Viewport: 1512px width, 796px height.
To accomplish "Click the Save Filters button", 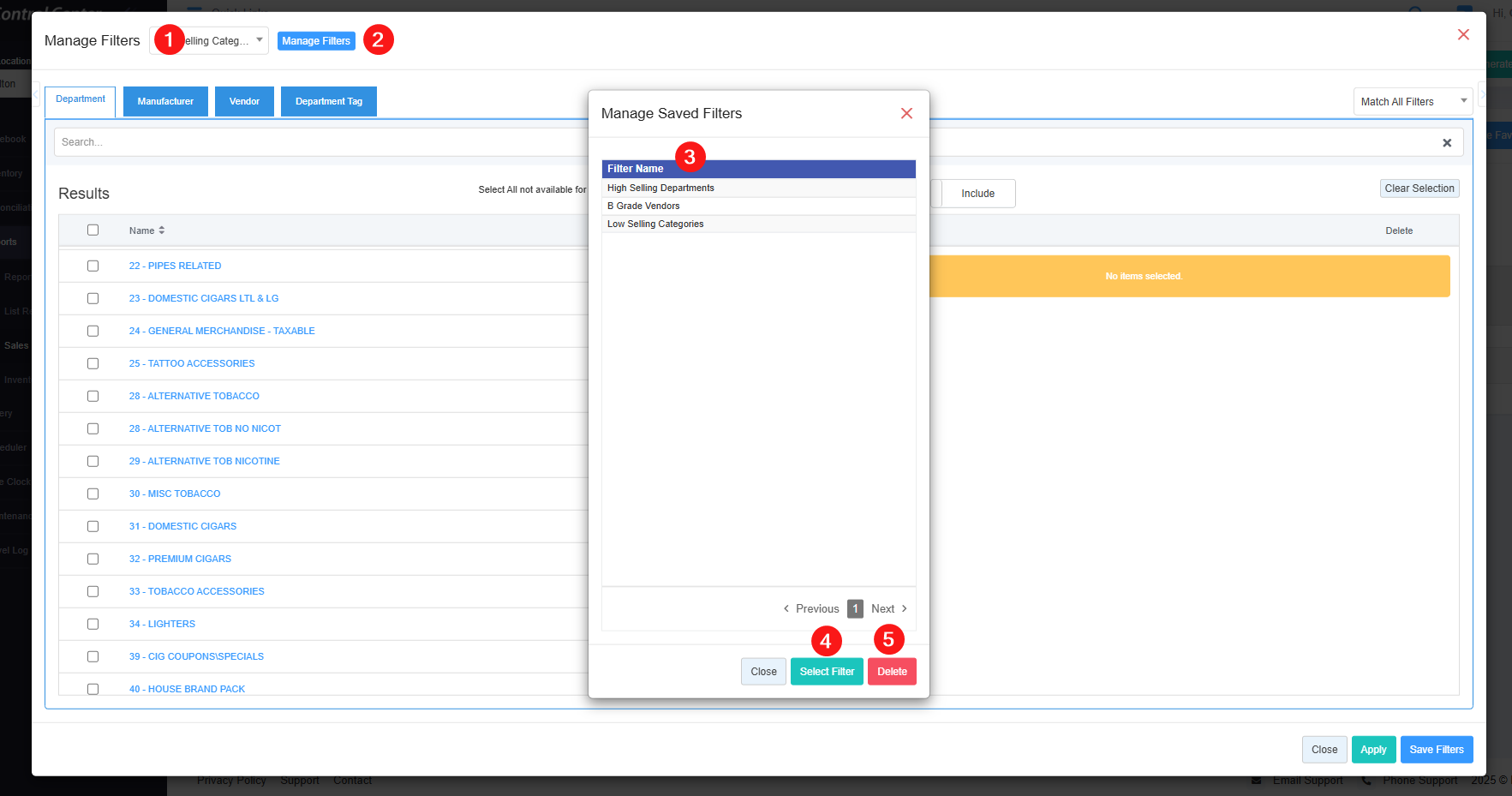I will tap(1436, 750).
